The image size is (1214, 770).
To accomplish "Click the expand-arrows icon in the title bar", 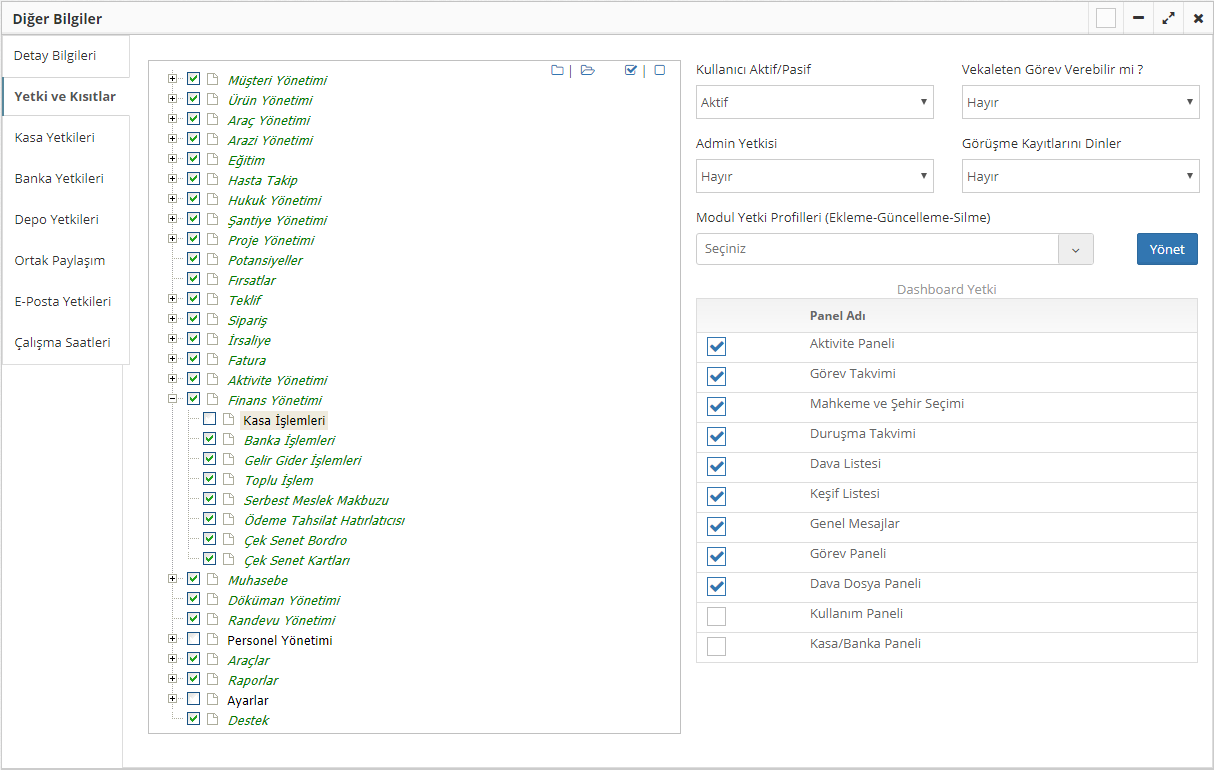I will tap(1168, 18).
